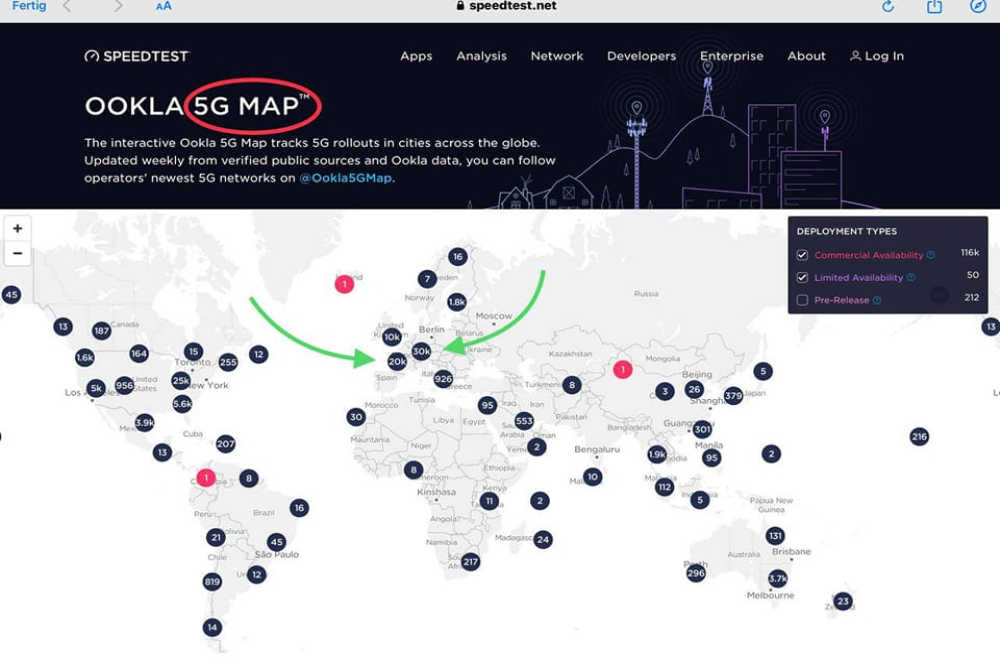
Task: Zoom in with the map plus button
Action: point(17,228)
